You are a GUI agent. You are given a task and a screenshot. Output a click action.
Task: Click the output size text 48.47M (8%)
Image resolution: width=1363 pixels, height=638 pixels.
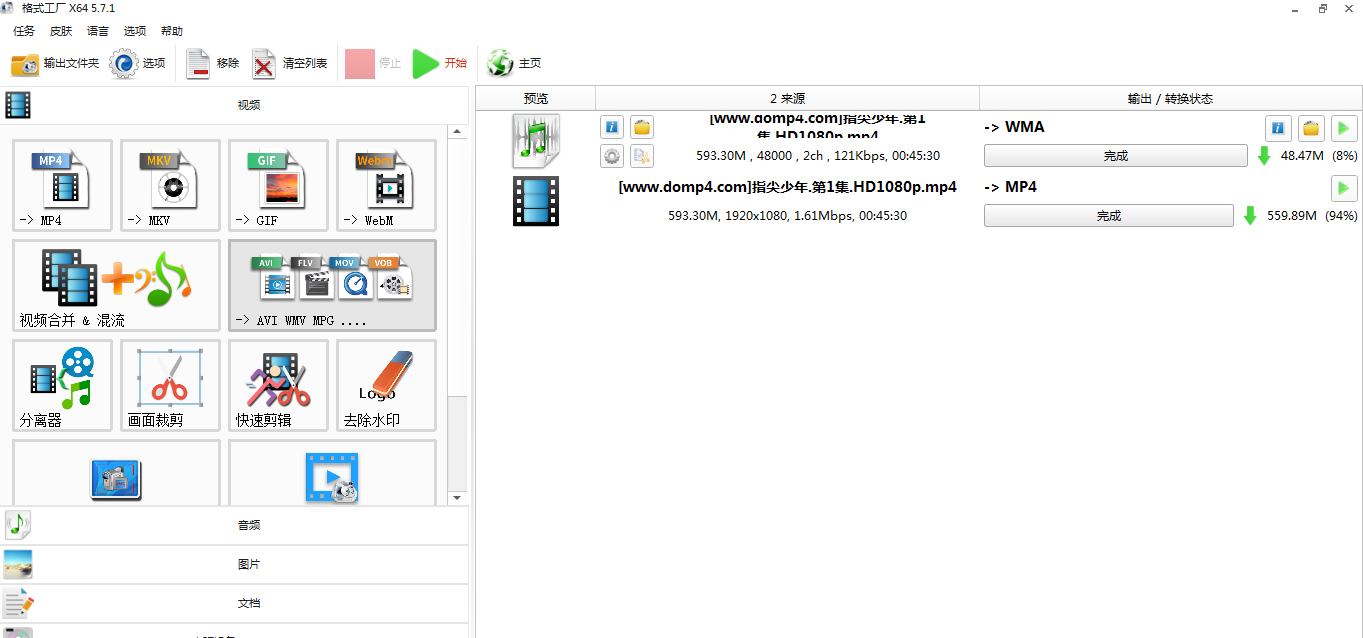(1319, 156)
